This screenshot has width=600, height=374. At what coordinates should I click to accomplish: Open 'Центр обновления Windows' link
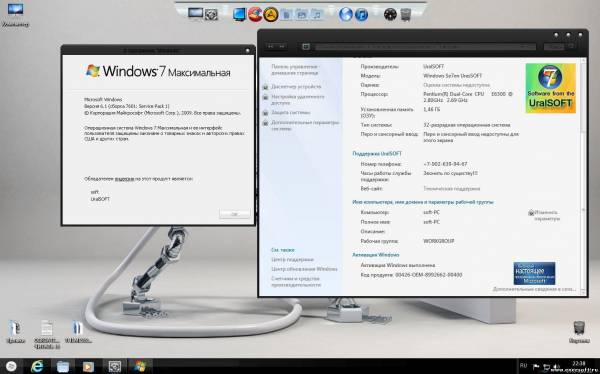tap(304, 269)
